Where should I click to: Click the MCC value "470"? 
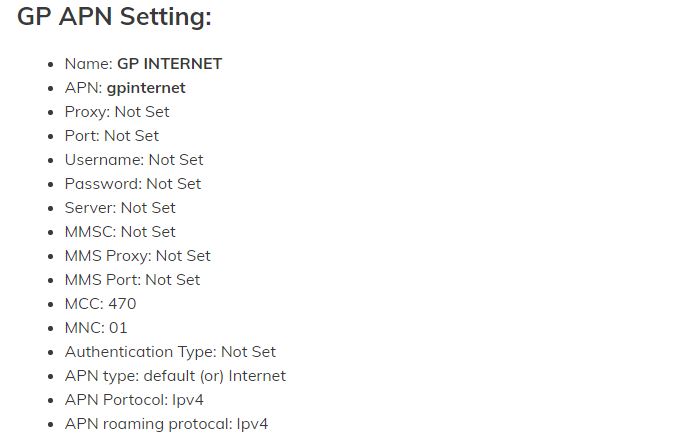(x=121, y=304)
